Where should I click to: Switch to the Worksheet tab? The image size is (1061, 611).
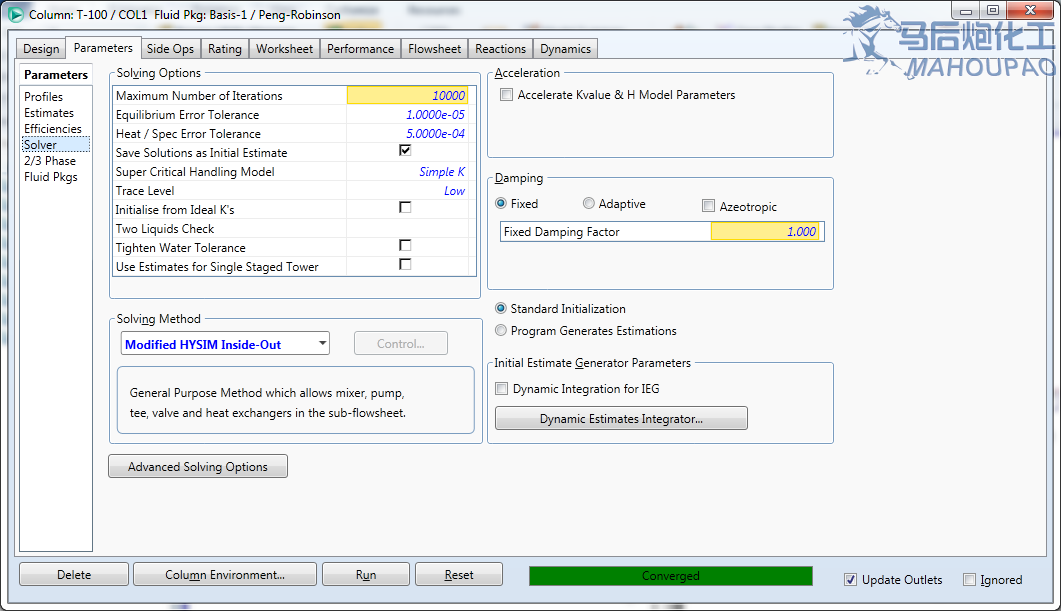pyautogui.click(x=284, y=49)
